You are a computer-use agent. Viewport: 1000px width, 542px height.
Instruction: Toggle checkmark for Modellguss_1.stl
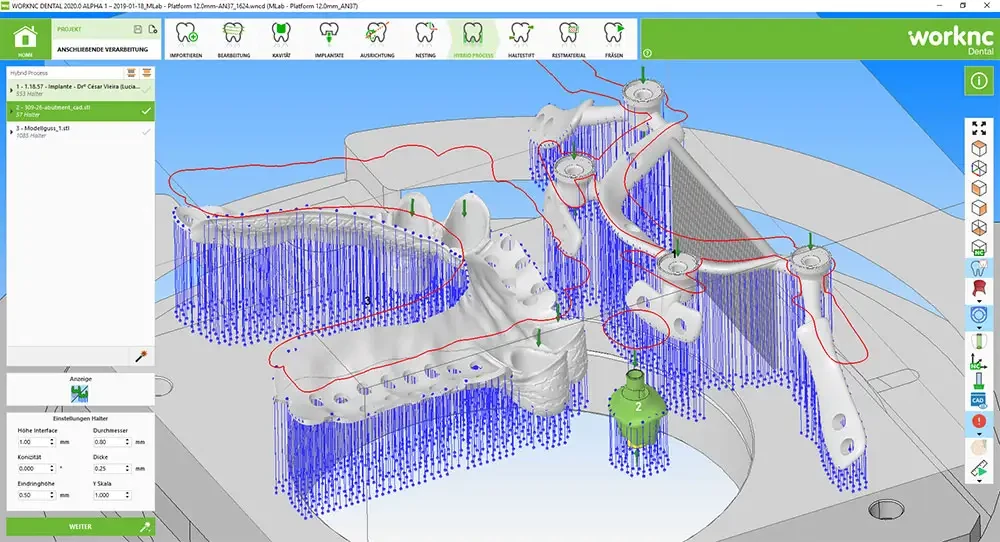tap(146, 131)
